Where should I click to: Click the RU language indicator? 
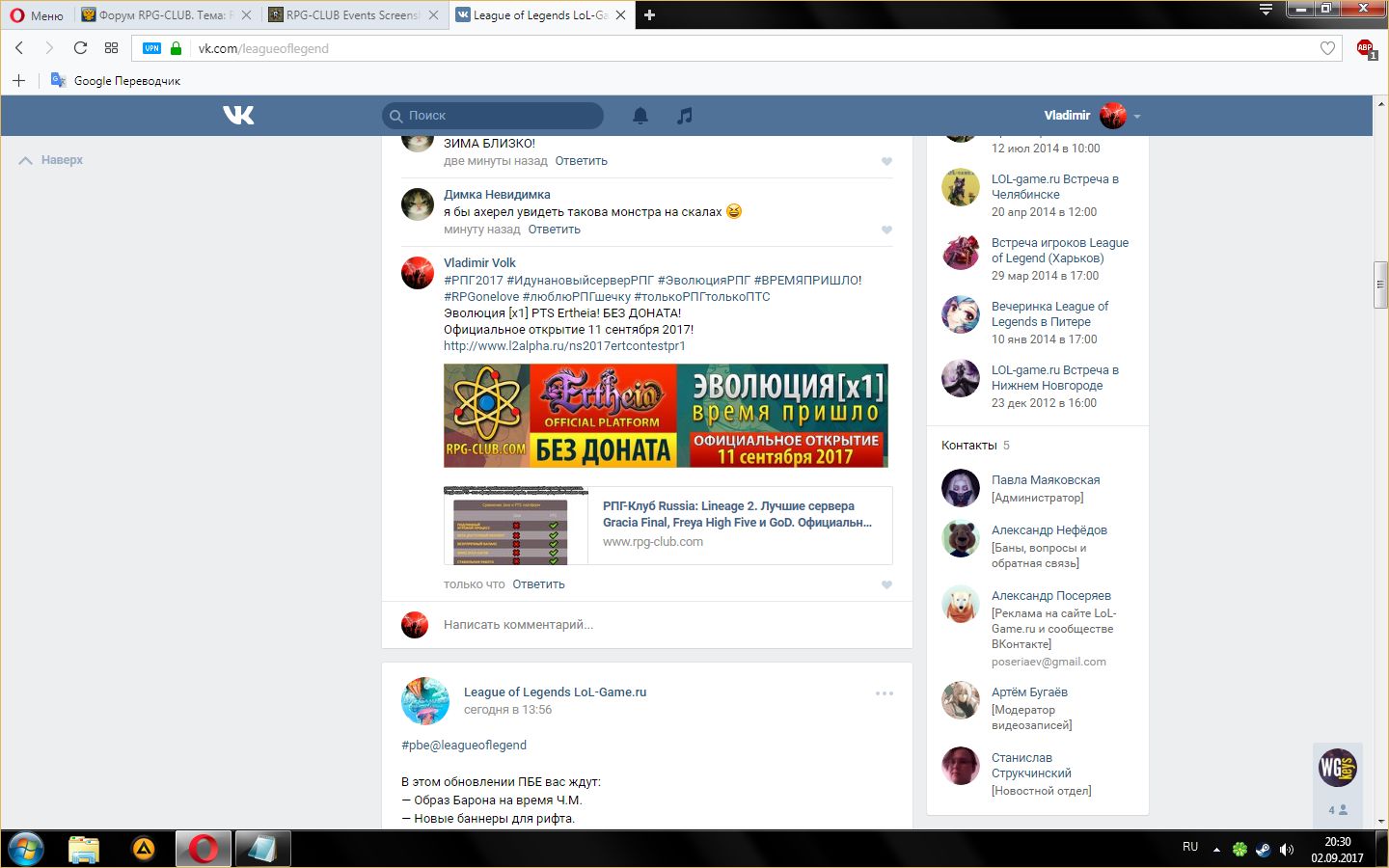(x=1190, y=847)
